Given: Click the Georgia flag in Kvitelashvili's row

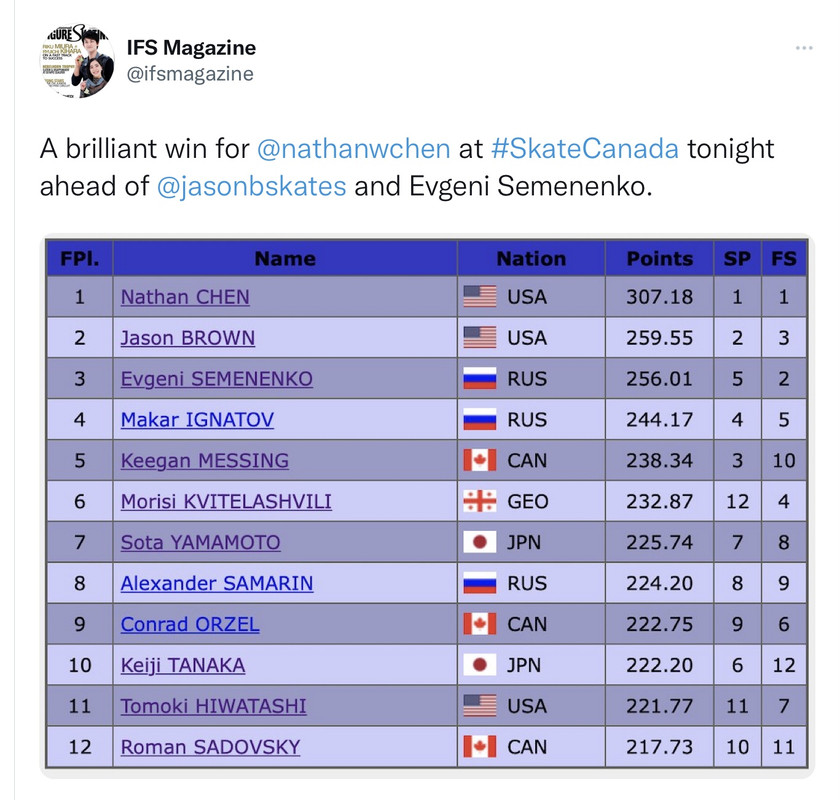Looking at the screenshot, I should pos(479,502).
